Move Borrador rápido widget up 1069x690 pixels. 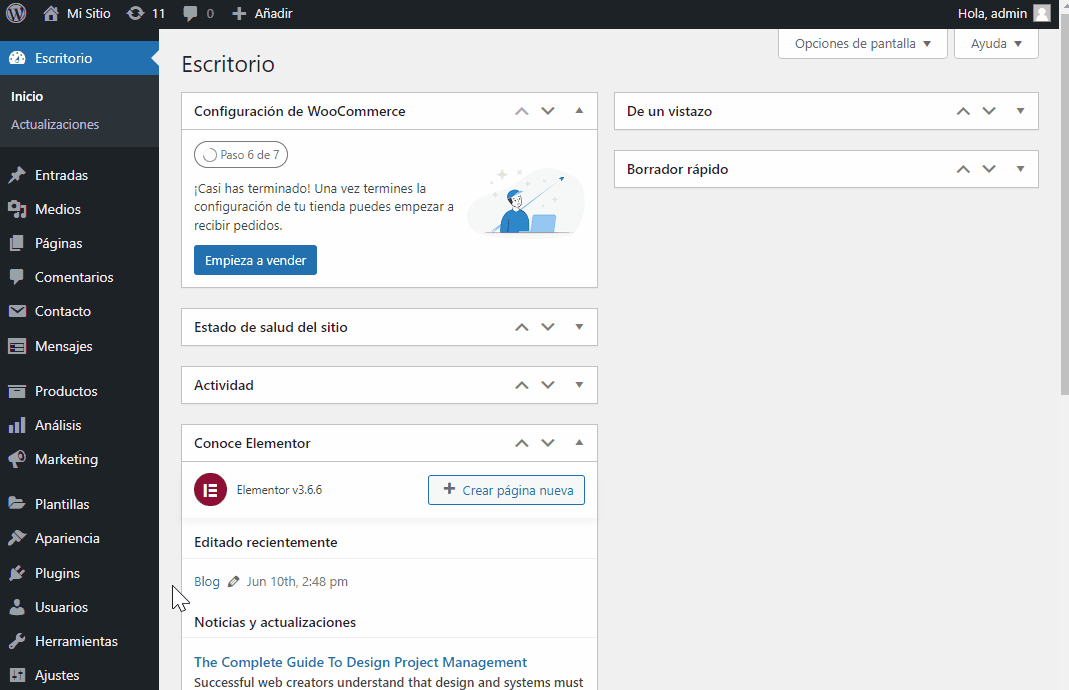tap(963, 168)
